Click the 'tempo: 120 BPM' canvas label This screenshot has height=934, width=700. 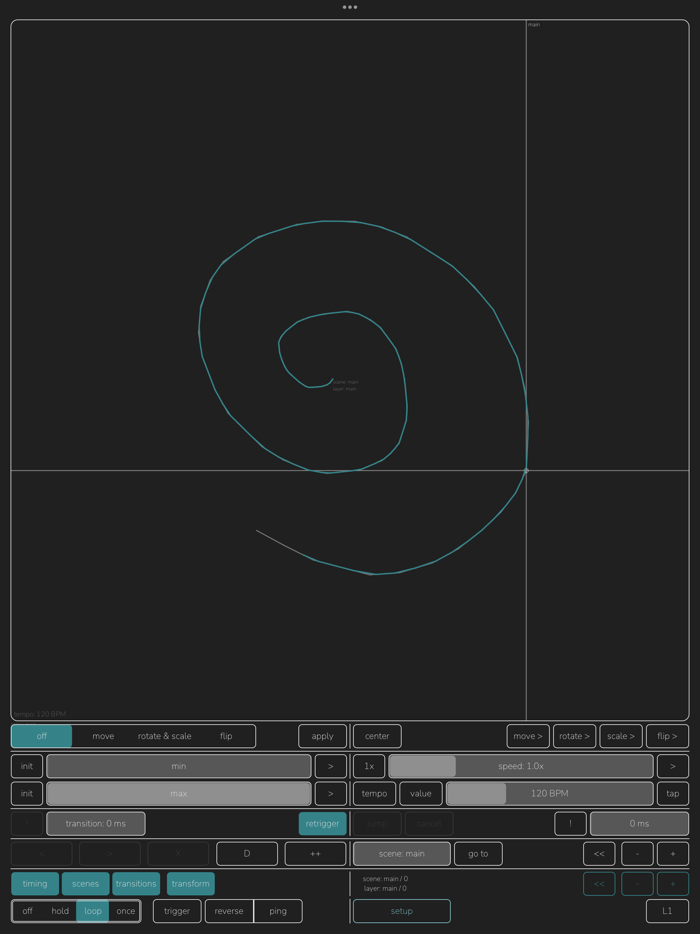(x=39, y=714)
